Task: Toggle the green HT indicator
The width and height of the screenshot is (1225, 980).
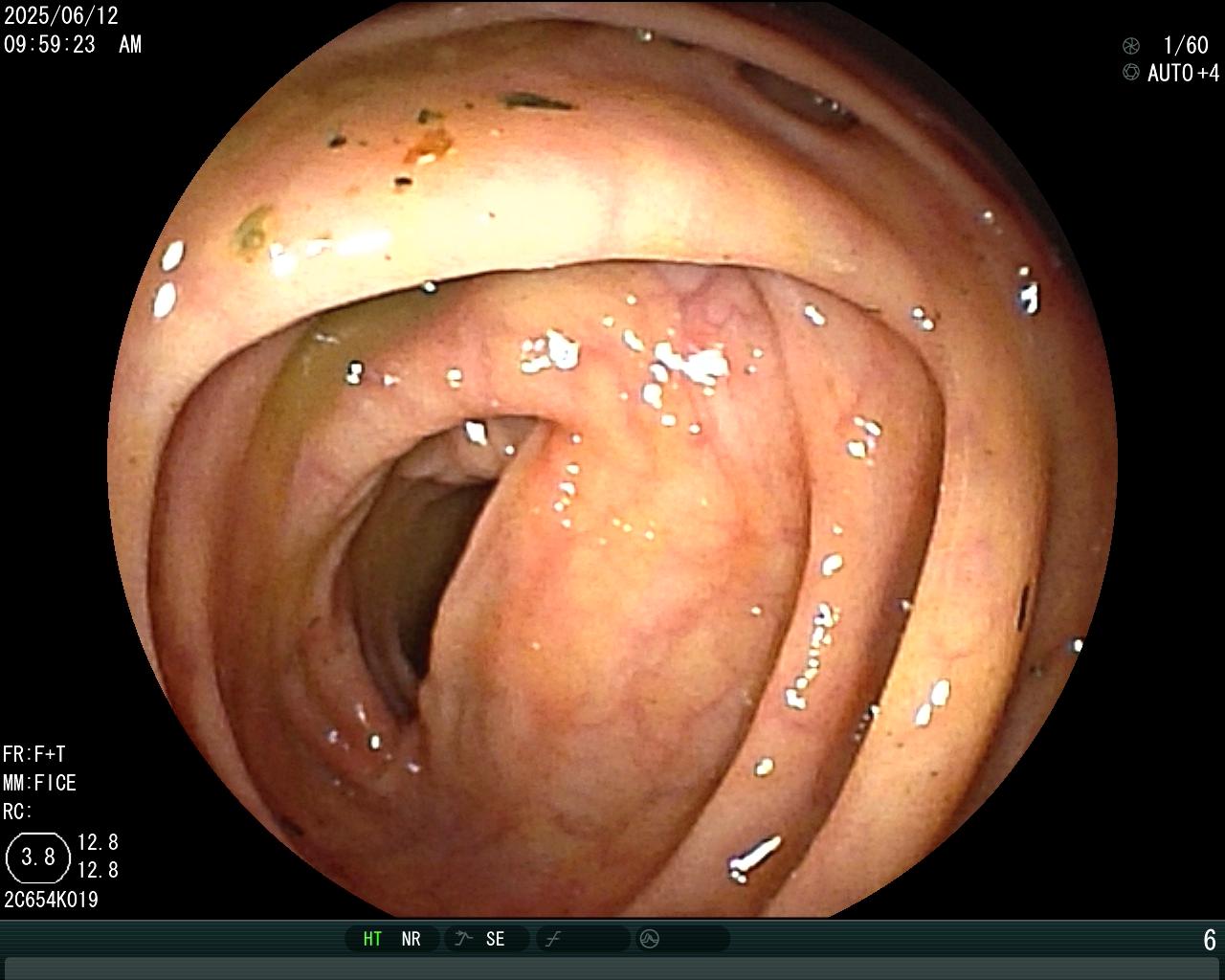Action: click(372, 939)
